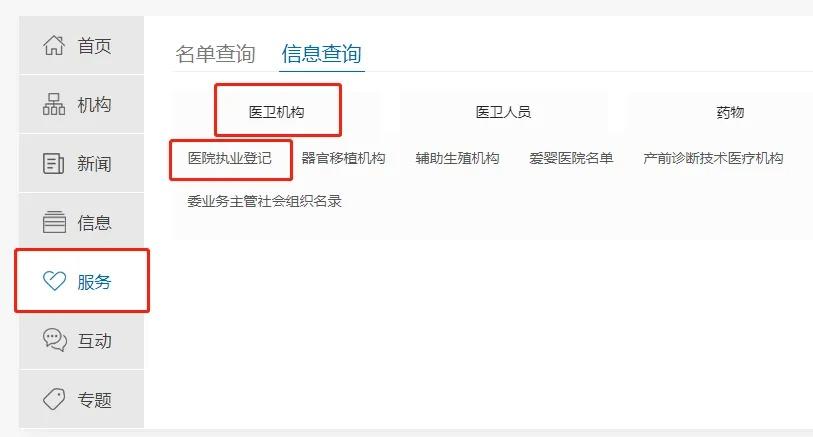The image size is (813, 437).
Task: Open the 医院执业登记 link
Action: (x=230, y=158)
